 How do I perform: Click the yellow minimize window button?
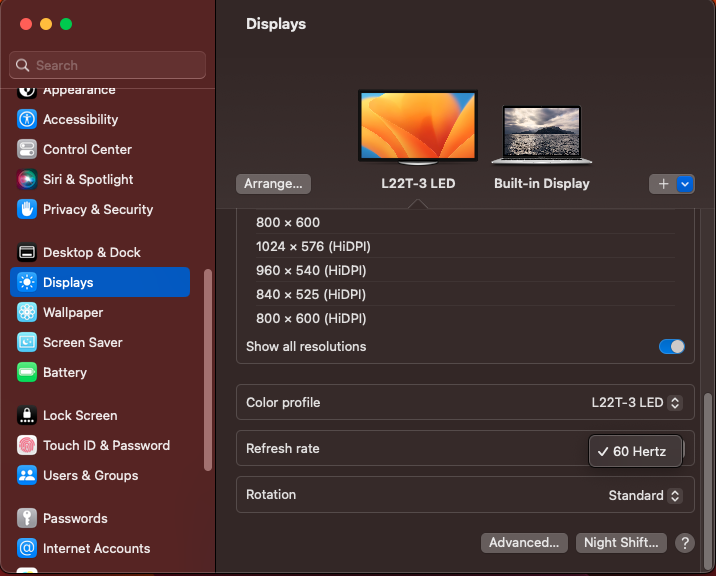click(46, 24)
